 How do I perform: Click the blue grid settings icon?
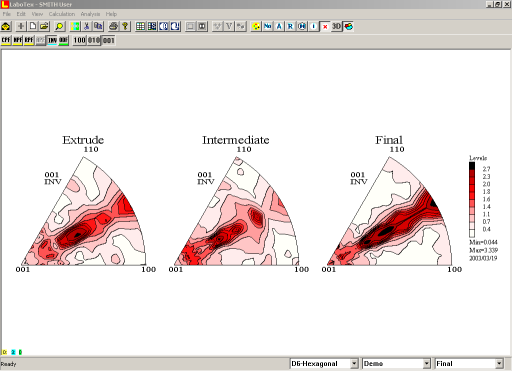pyautogui.click(x=152, y=26)
